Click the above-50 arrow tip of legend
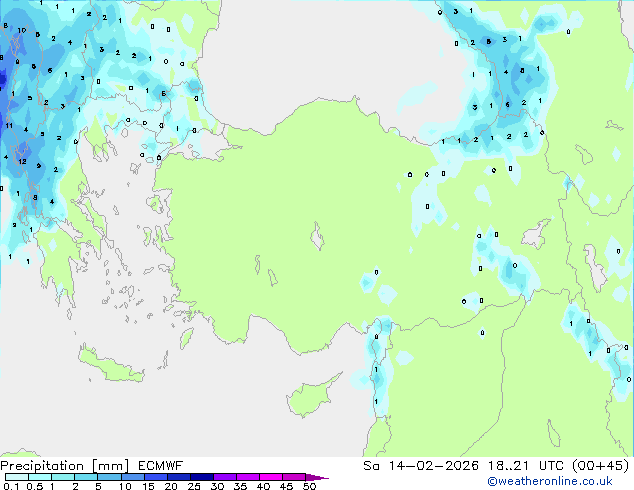Viewport: 634px width, 490px height. click(x=317, y=477)
